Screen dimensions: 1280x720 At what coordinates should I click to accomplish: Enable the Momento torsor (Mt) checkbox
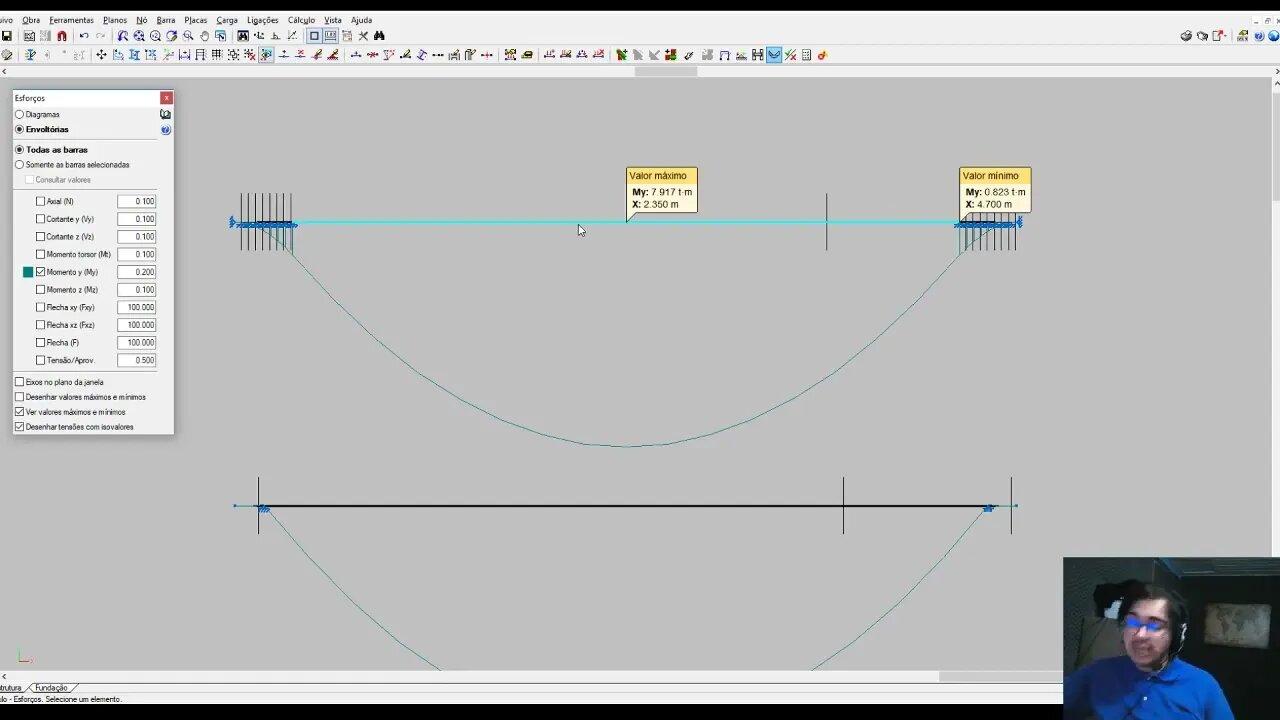click(x=40, y=254)
